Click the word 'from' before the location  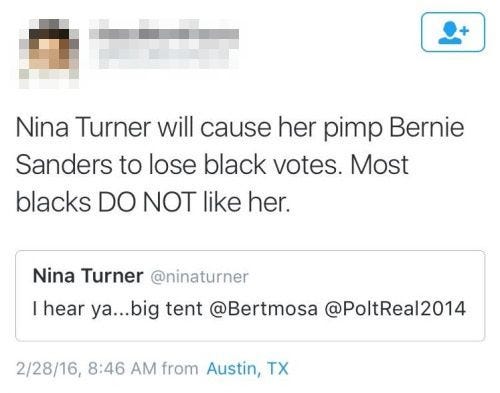[x=180, y=369]
